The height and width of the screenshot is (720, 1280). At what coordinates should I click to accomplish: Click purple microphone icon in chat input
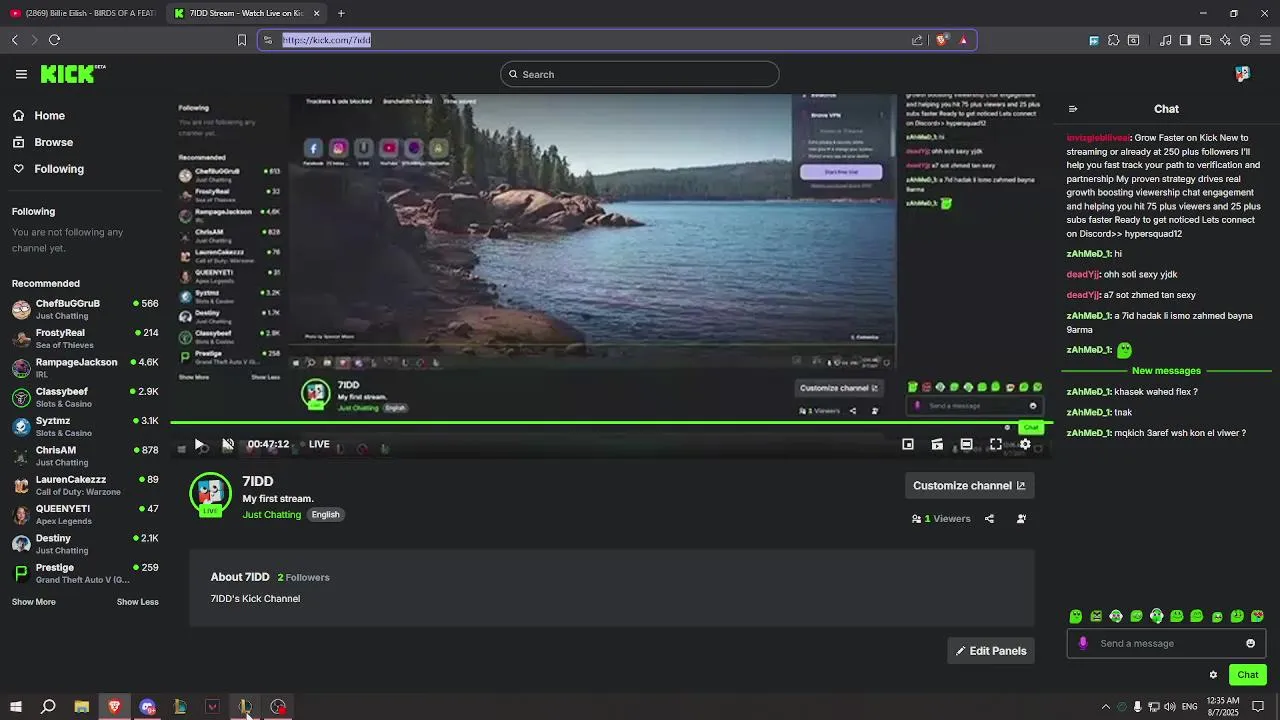click(1083, 643)
